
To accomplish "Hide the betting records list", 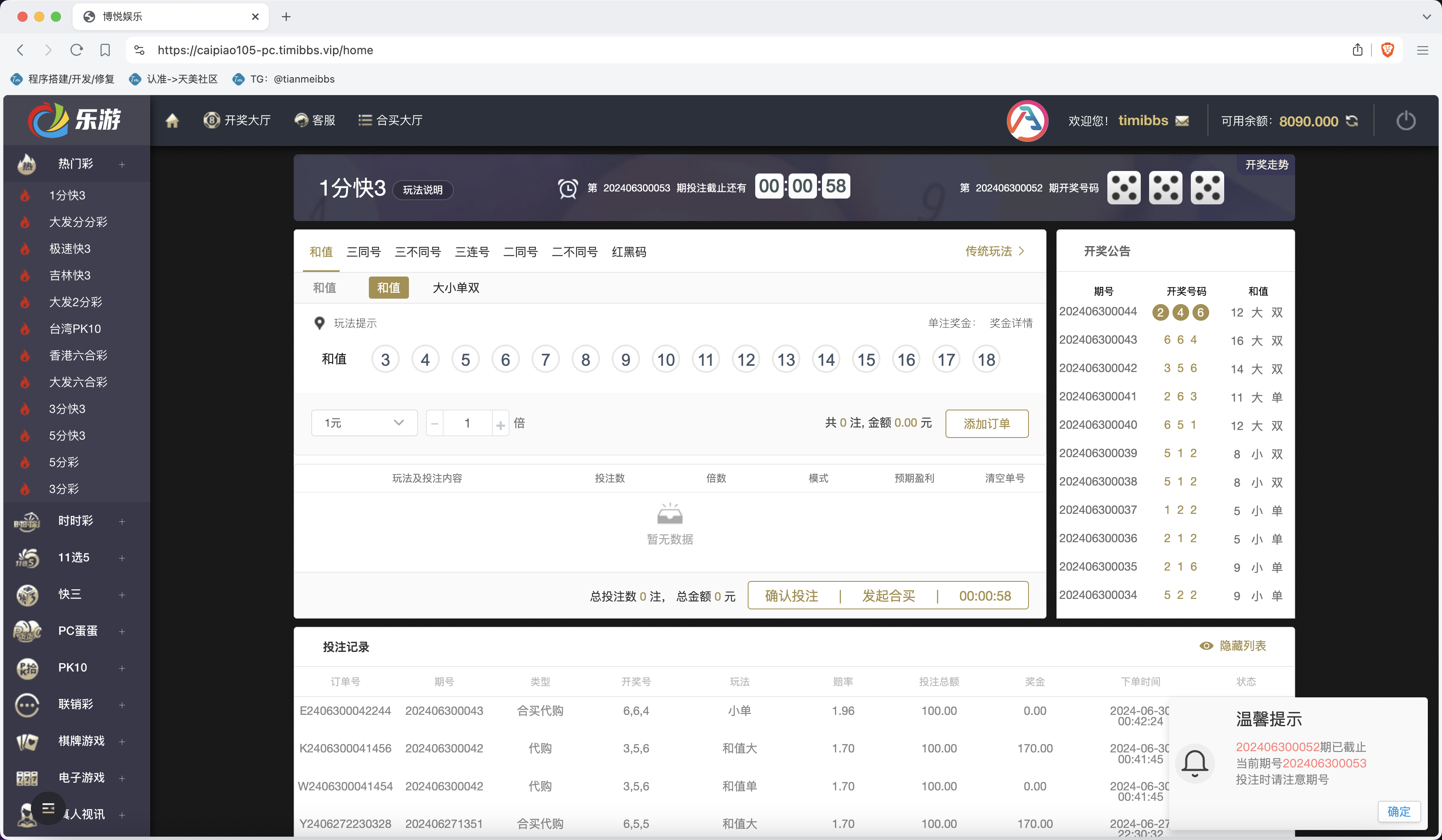I will point(1233,646).
